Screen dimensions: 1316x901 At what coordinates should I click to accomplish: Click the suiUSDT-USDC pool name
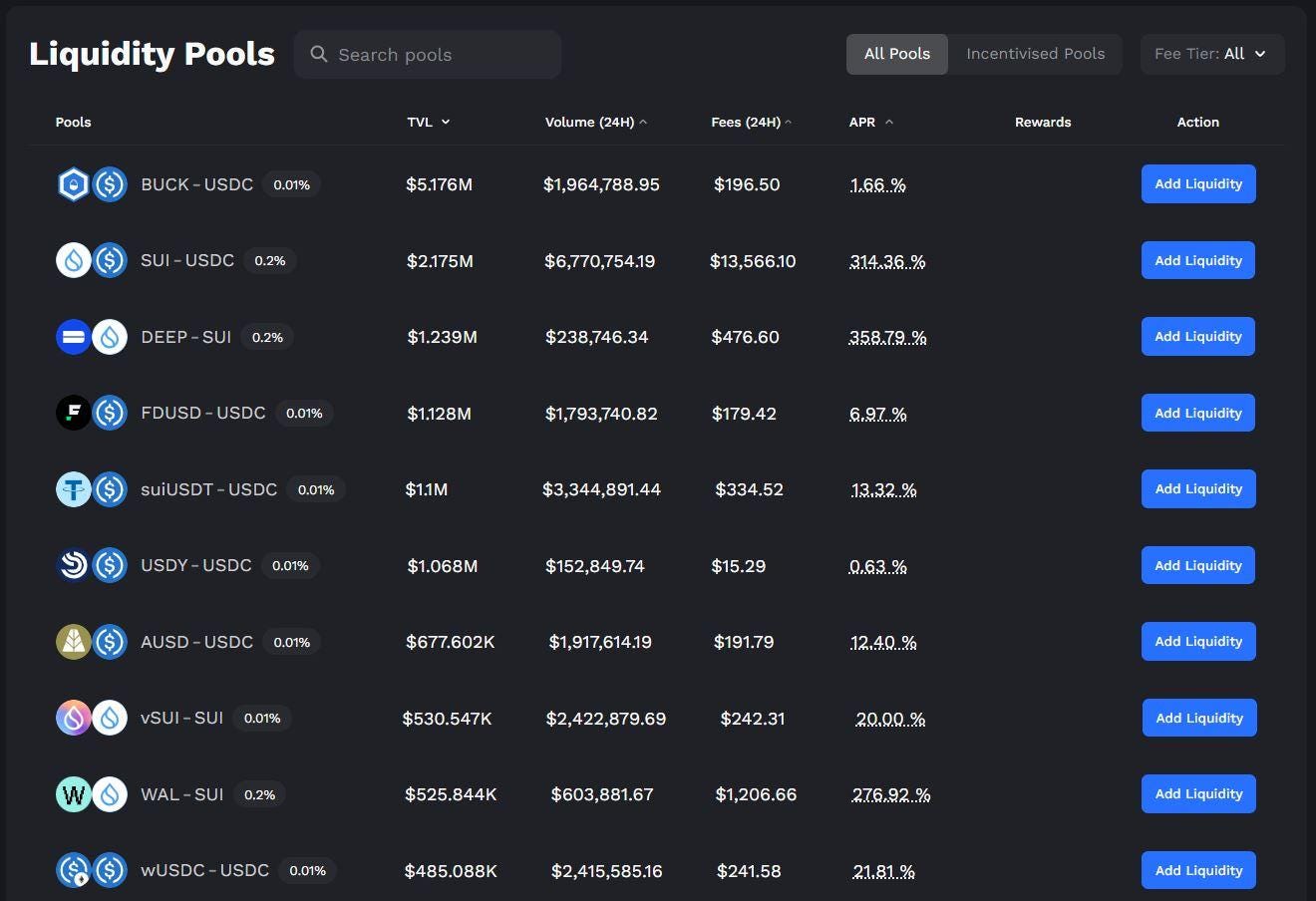point(208,489)
